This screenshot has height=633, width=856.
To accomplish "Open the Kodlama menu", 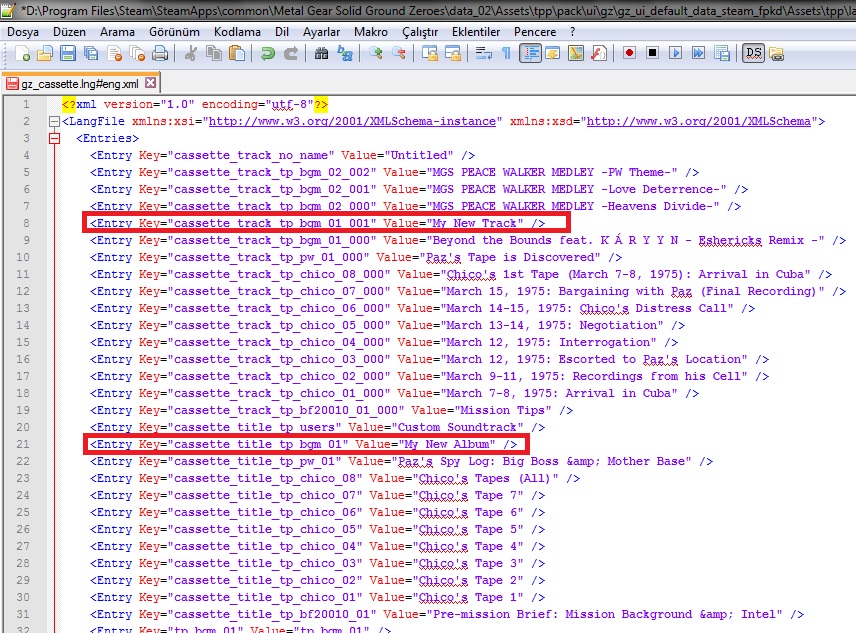I will (x=237, y=32).
